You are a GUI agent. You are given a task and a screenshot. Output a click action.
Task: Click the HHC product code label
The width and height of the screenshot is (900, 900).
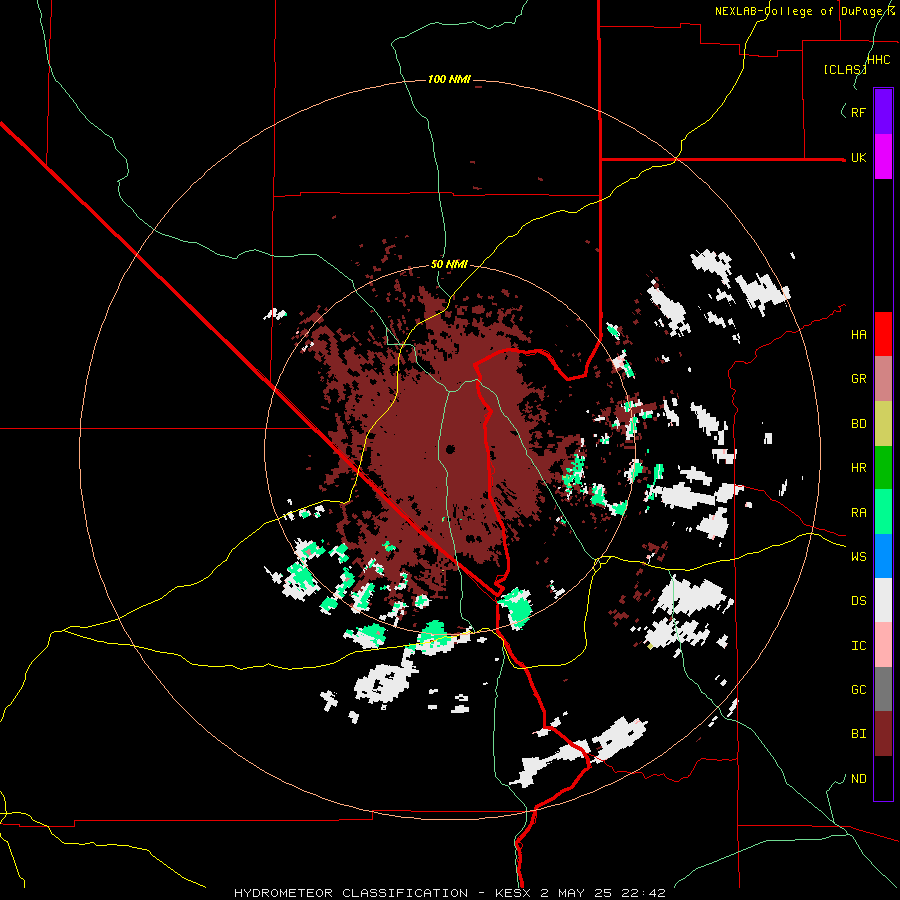(879, 60)
